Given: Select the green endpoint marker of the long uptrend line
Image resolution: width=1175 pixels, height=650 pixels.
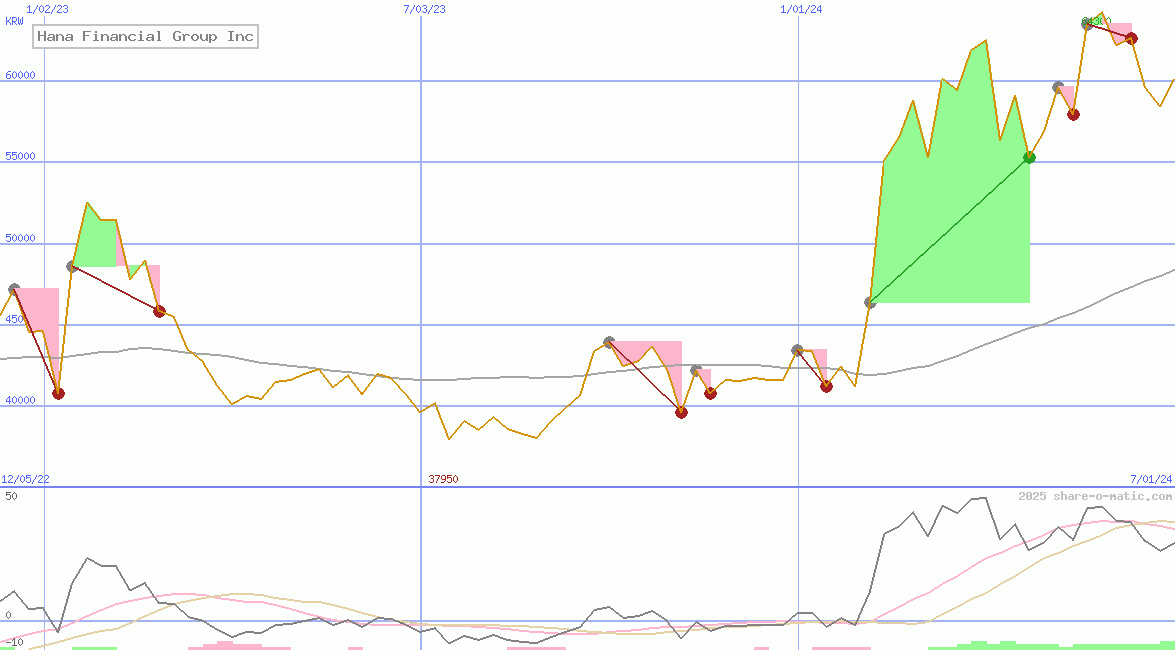Looking at the screenshot, I should tap(1030, 157).
